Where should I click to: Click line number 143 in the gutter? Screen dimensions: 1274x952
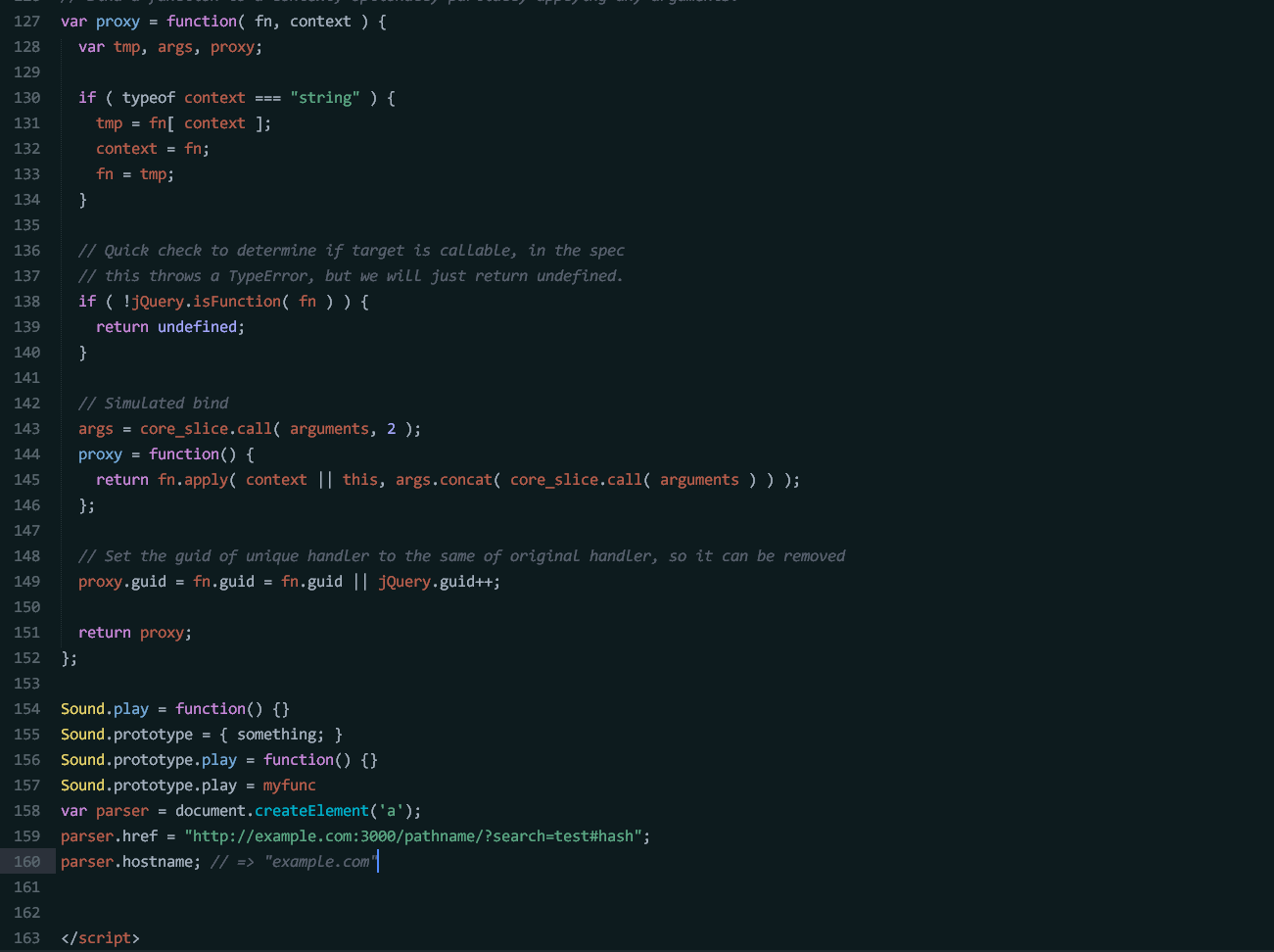pos(26,428)
